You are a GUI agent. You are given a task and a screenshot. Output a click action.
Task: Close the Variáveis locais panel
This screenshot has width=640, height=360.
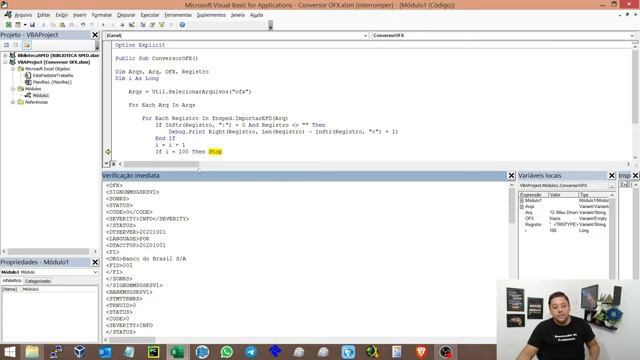612,176
